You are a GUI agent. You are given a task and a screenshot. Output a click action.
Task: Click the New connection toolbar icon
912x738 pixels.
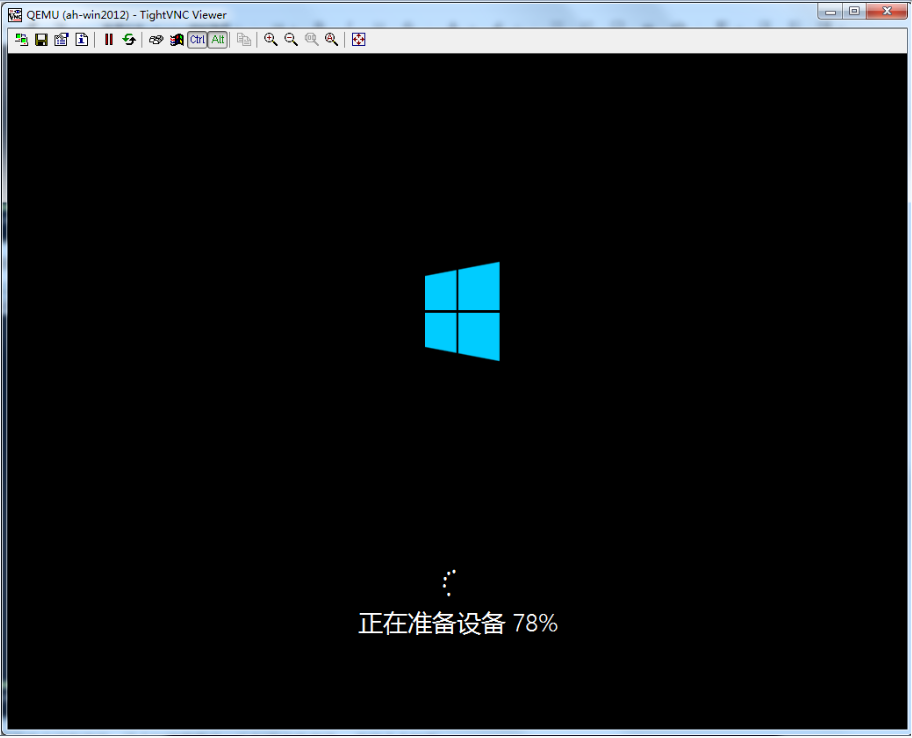tap(21, 40)
